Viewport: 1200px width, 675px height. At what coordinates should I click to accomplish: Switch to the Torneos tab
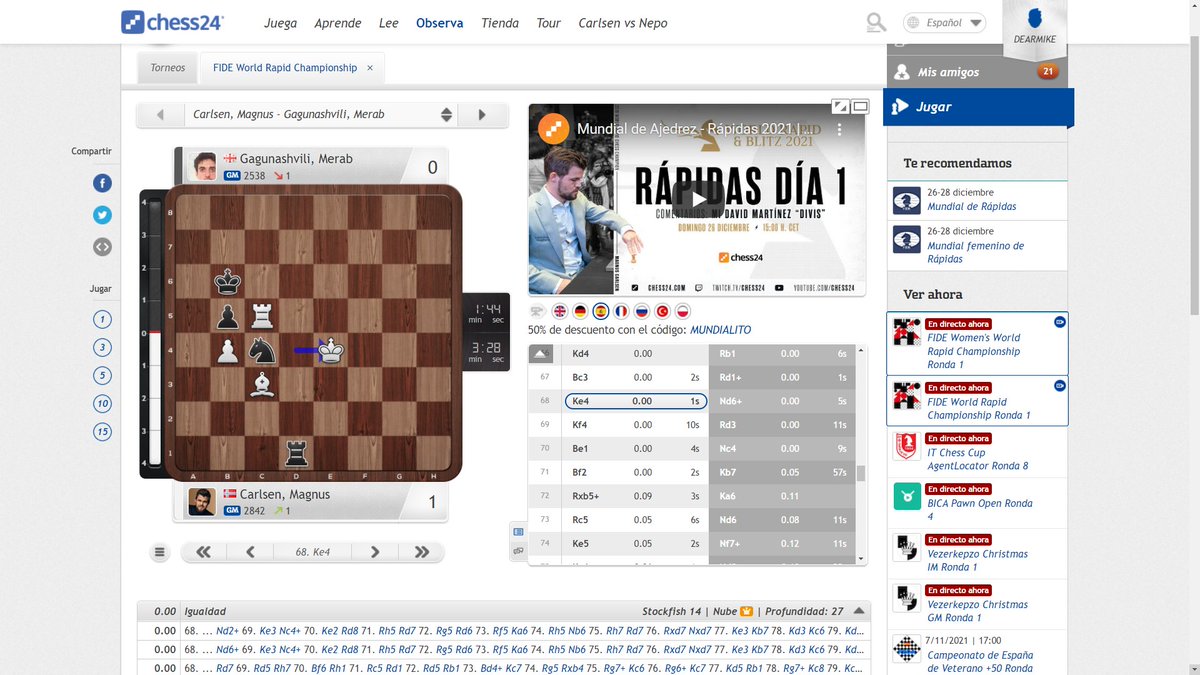point(168,68)
